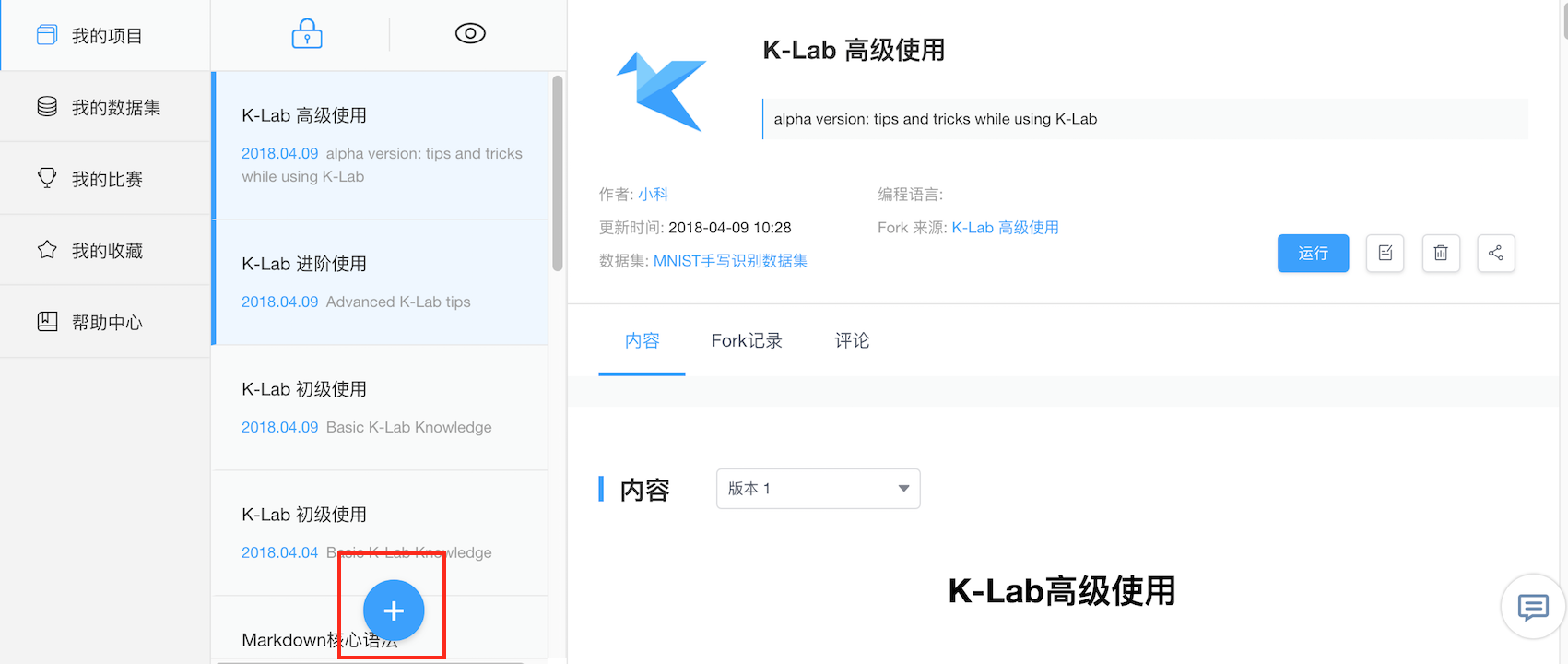
Task: Show private projects via the lock icon
Action: 307,33
